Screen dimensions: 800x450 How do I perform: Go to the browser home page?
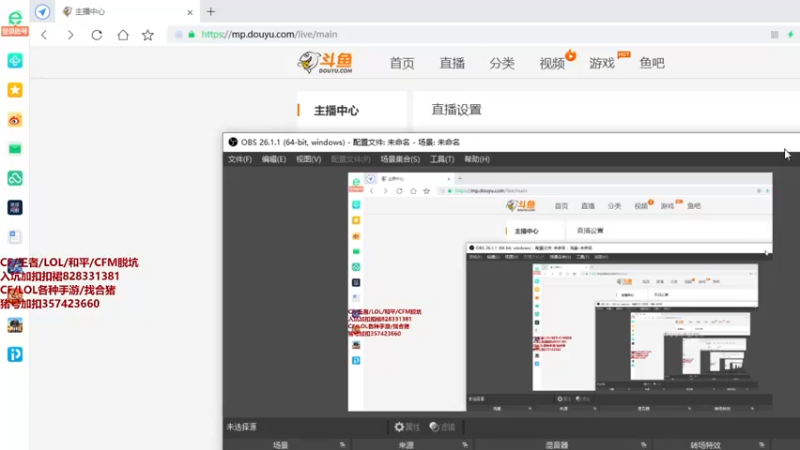point(123,35)
